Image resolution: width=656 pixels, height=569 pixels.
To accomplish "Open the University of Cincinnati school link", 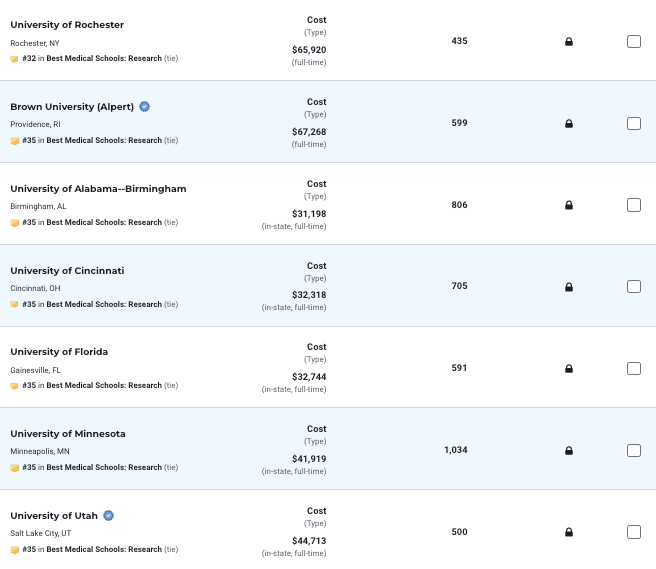I will click(67, 271).
